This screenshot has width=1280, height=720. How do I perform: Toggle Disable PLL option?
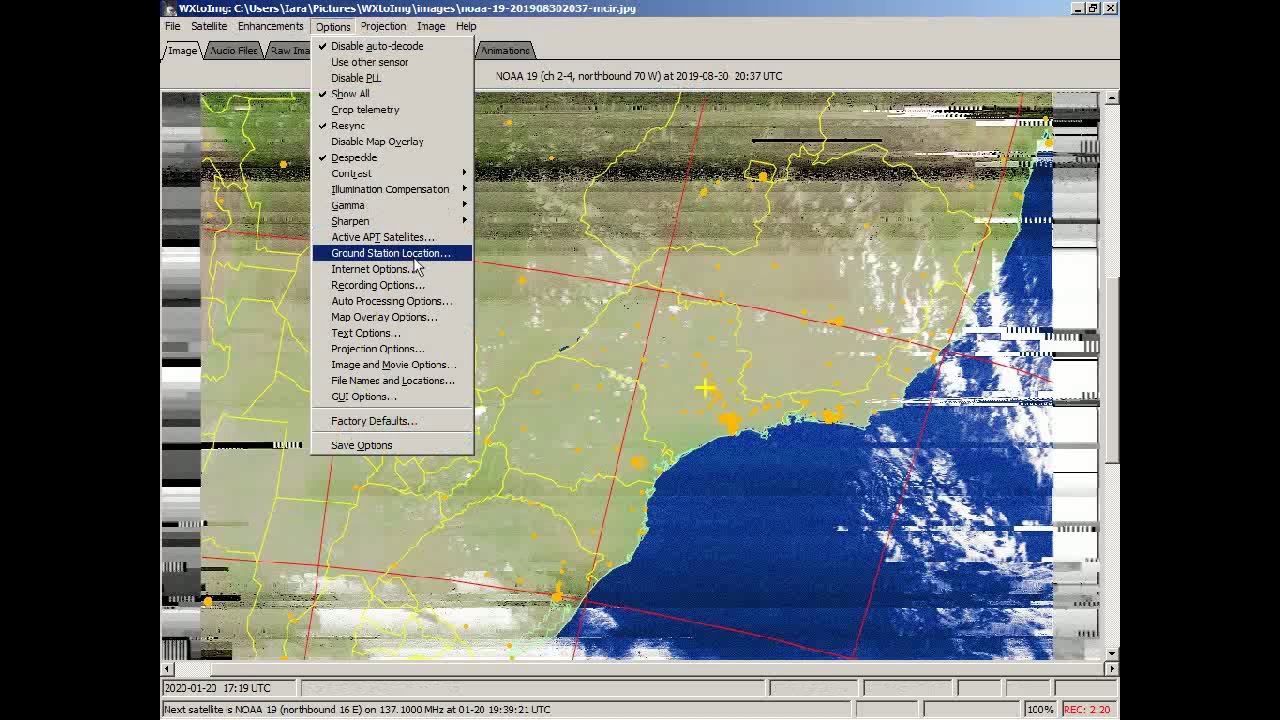click(392, 78)
